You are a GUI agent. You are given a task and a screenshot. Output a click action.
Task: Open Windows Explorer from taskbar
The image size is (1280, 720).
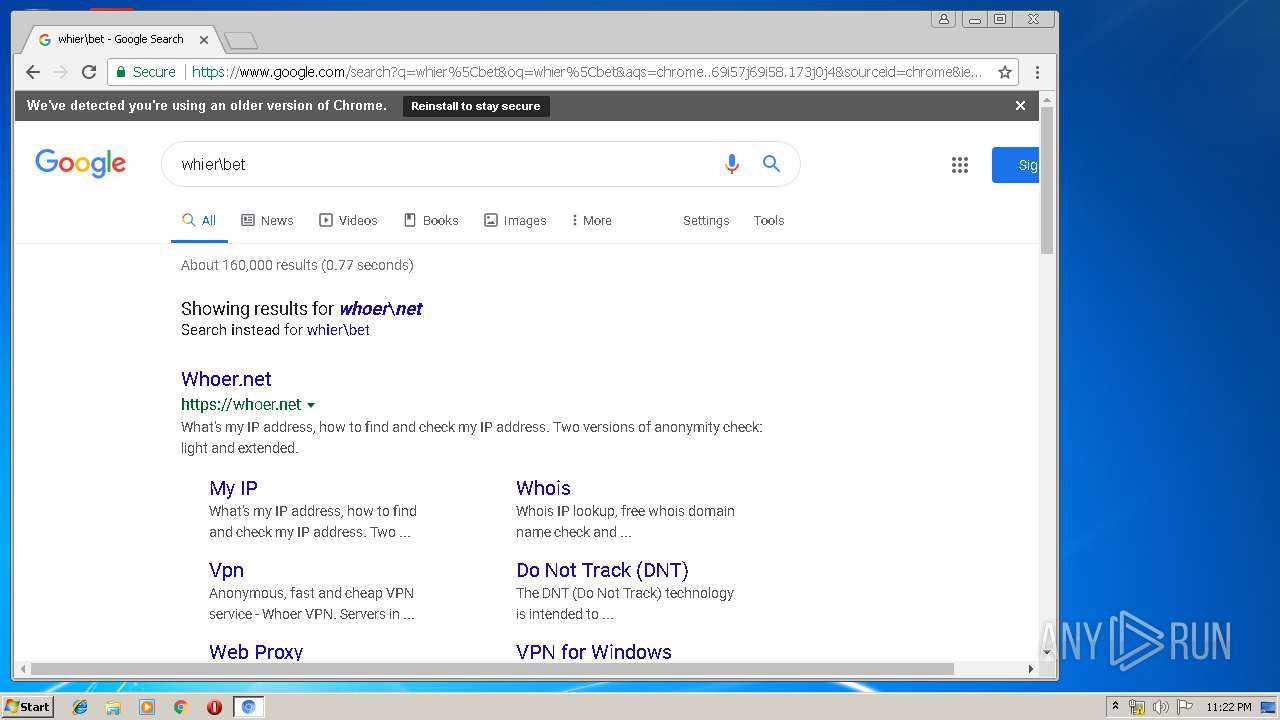[x=113, y=707]
